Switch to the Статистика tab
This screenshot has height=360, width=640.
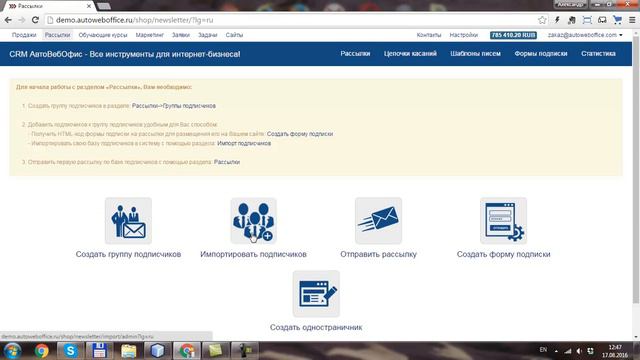tap(598, 53)
